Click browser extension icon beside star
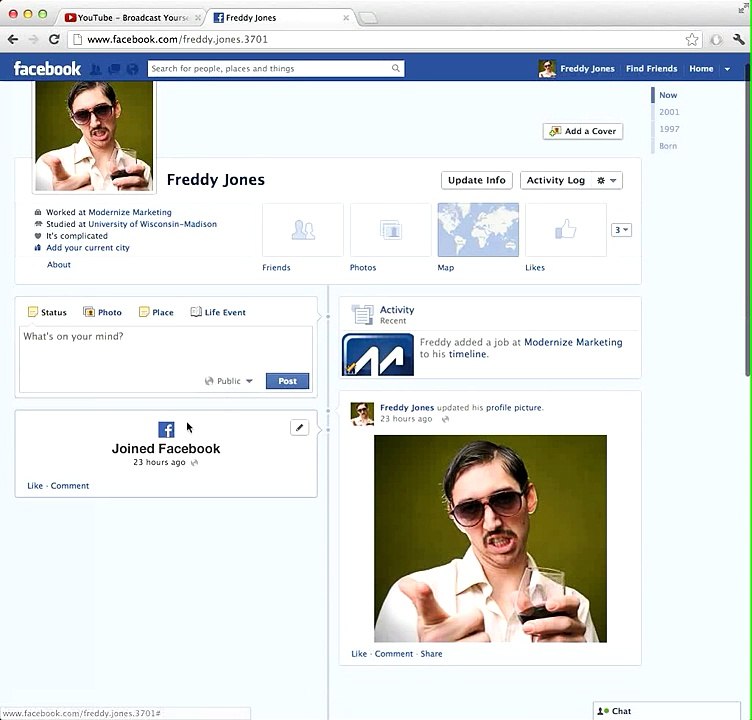 716,40
